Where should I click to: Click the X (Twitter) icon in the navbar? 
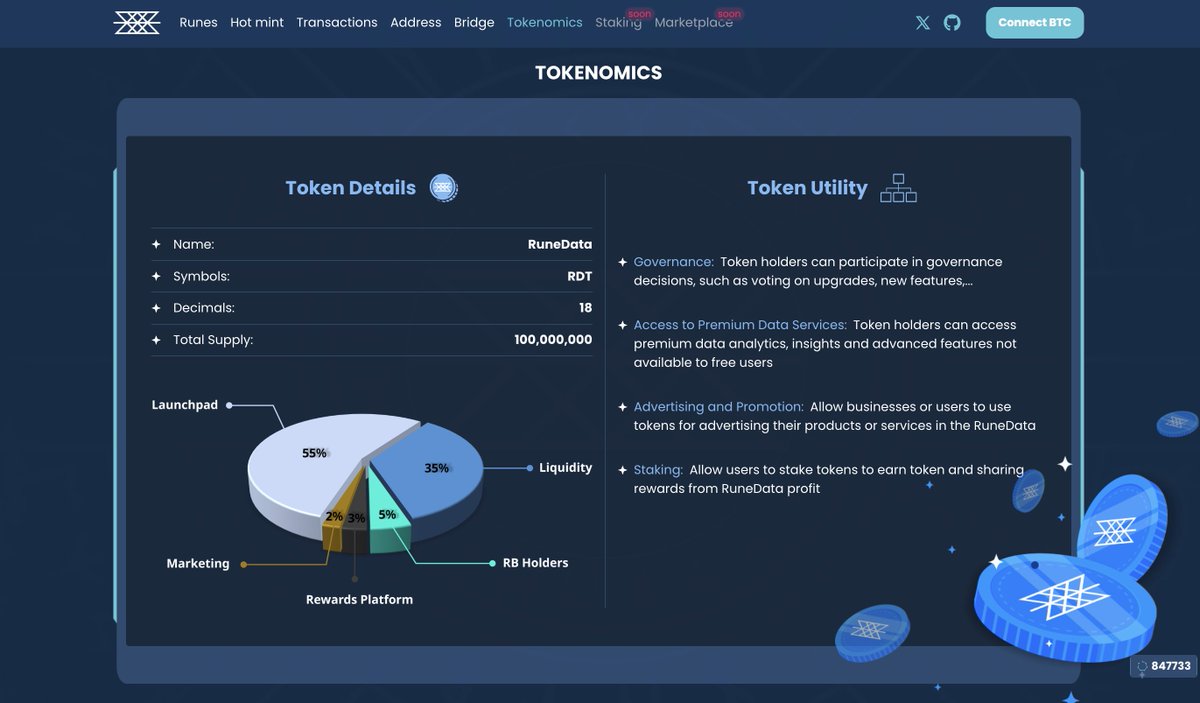(x=922, y=22)
